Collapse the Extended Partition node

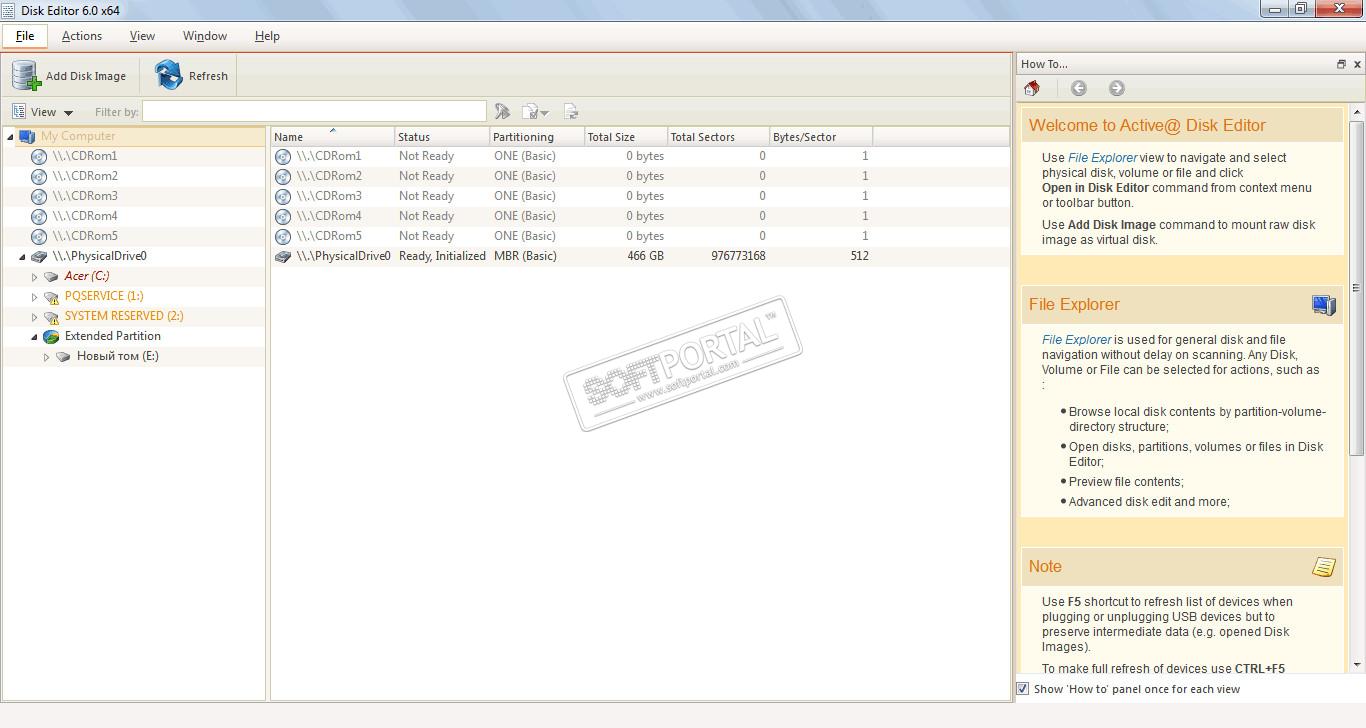click(x=34, y=336)
